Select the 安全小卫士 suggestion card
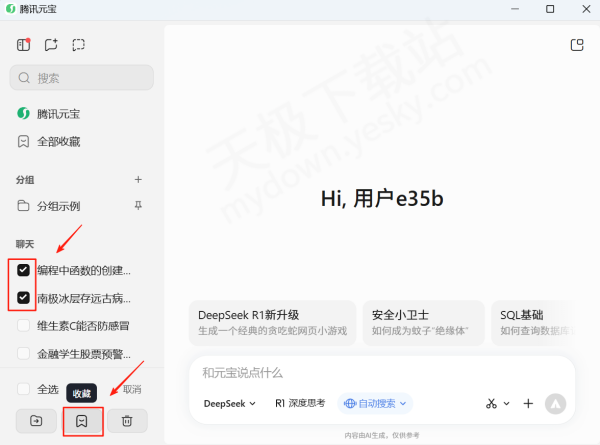The image size is (600, 445). tap(423, 323)
